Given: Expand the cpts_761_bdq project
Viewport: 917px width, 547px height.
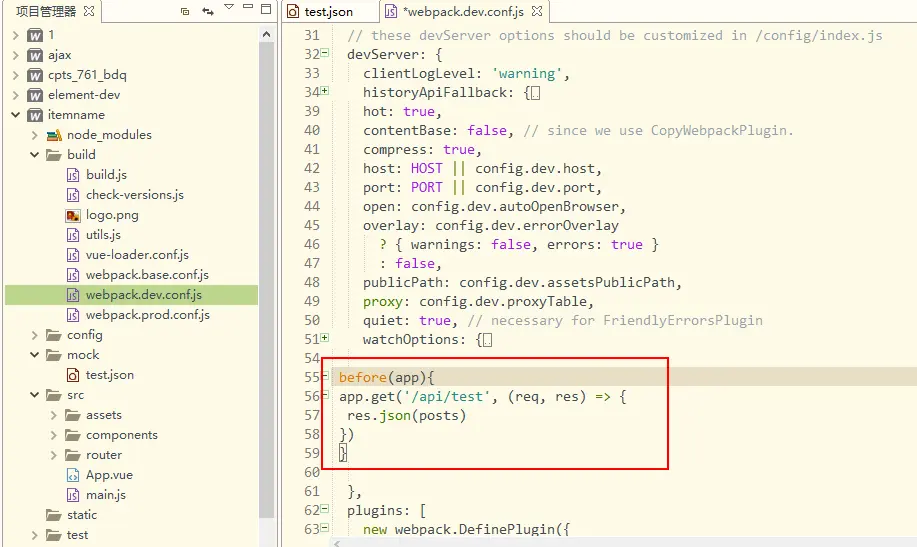Looking at the screenshot, I should click(16, 75).
